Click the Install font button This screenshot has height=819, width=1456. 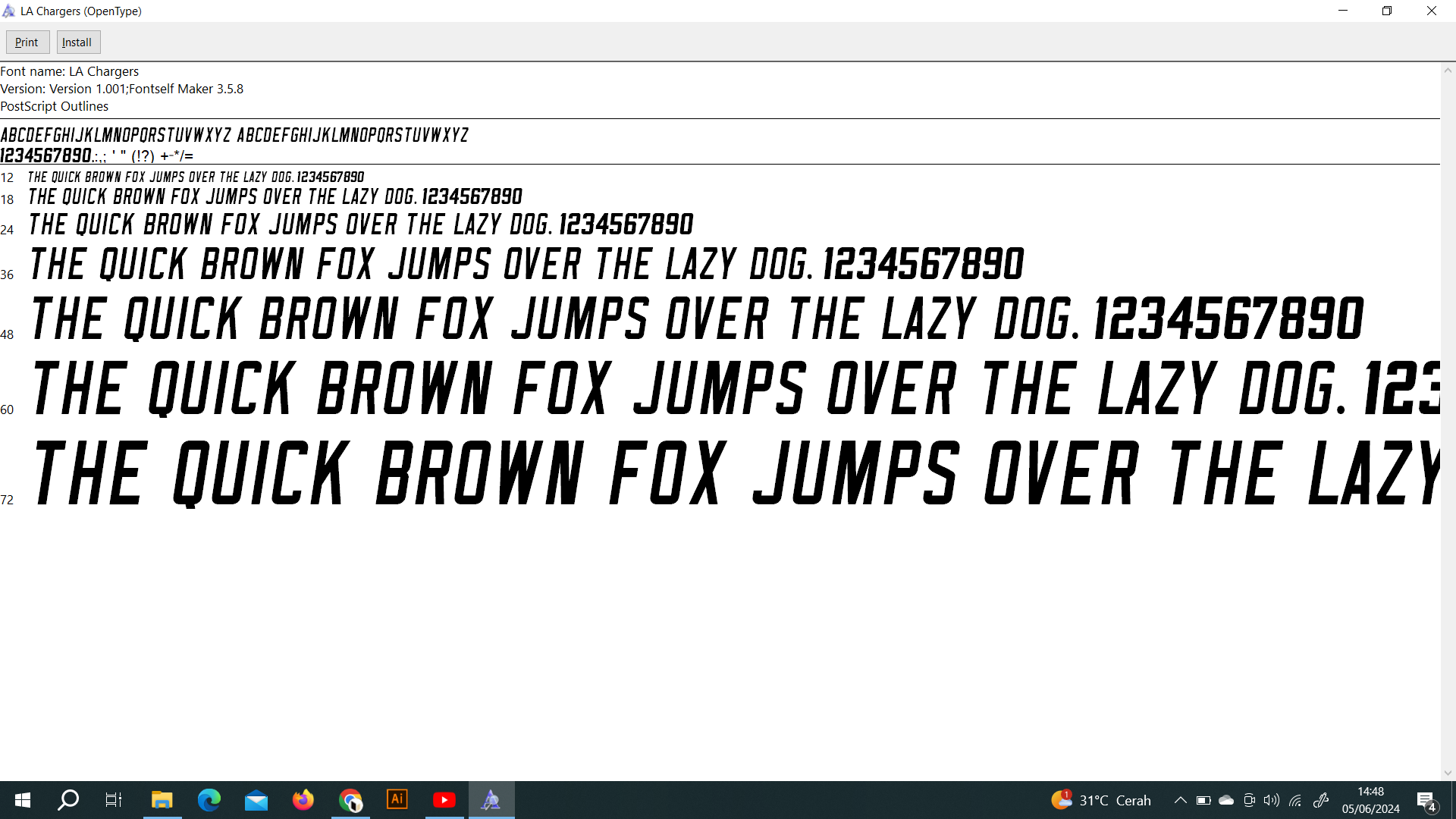77,42
